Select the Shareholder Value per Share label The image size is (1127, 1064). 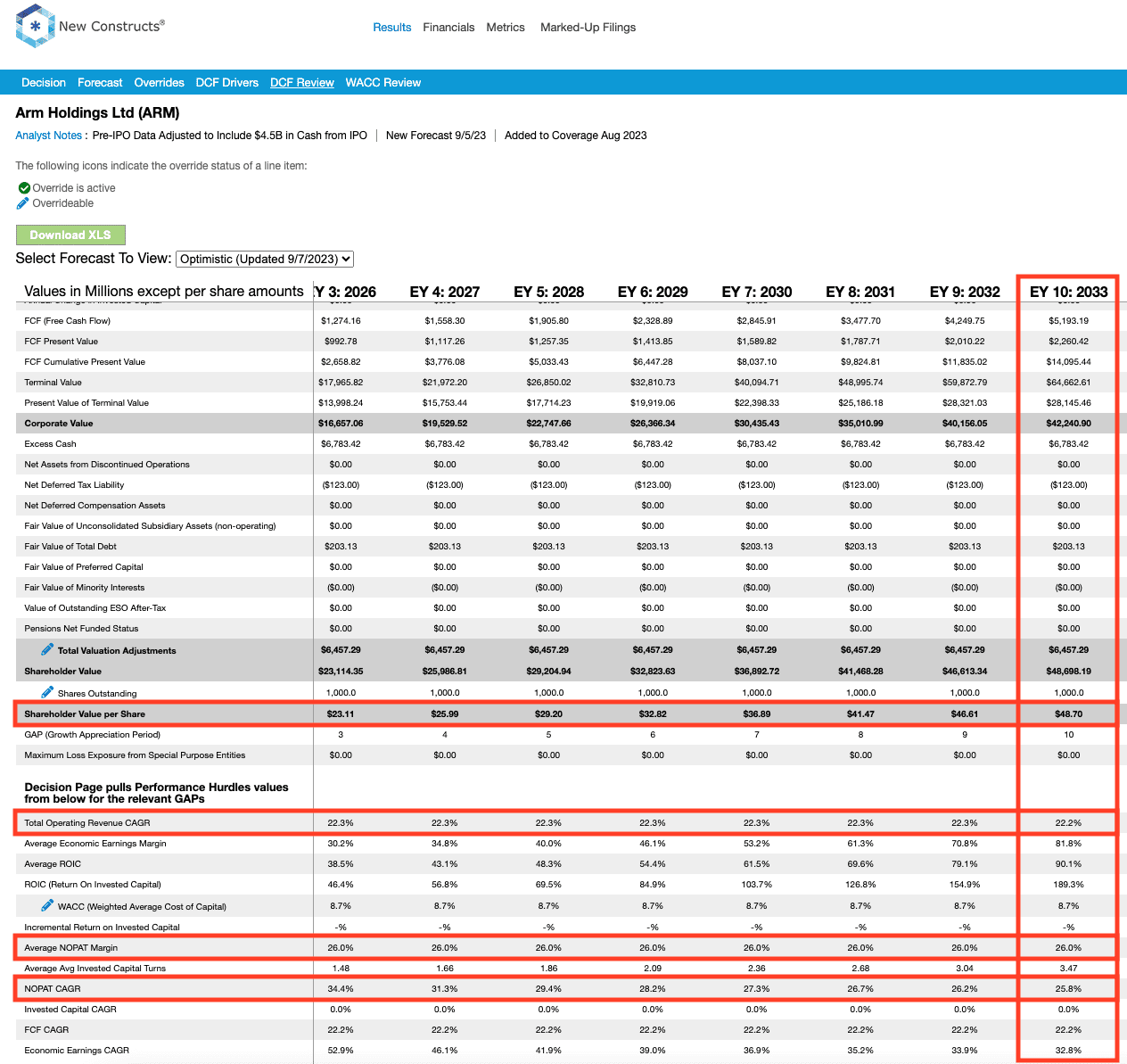(x=85, y=713)
